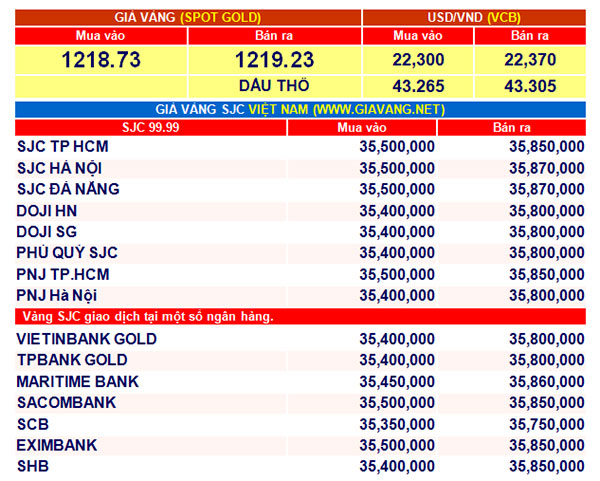Click the spot gold buy price 1218.73
Screen dimensions: 600x481
pyautogui.click(x=101, y=60)
